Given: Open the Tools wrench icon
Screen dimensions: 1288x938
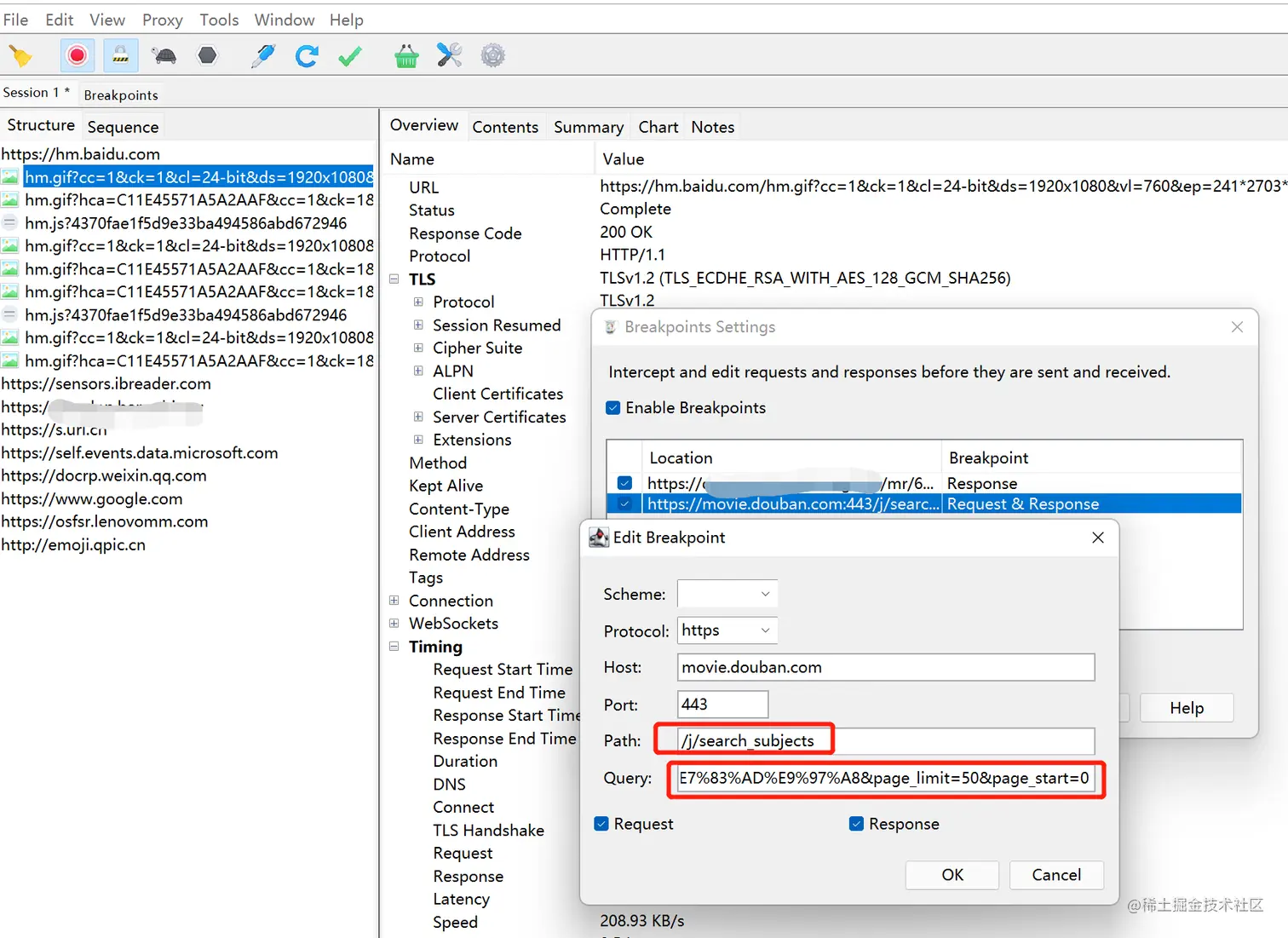Looking at the screenshot, I should click(x=449, y=56).
